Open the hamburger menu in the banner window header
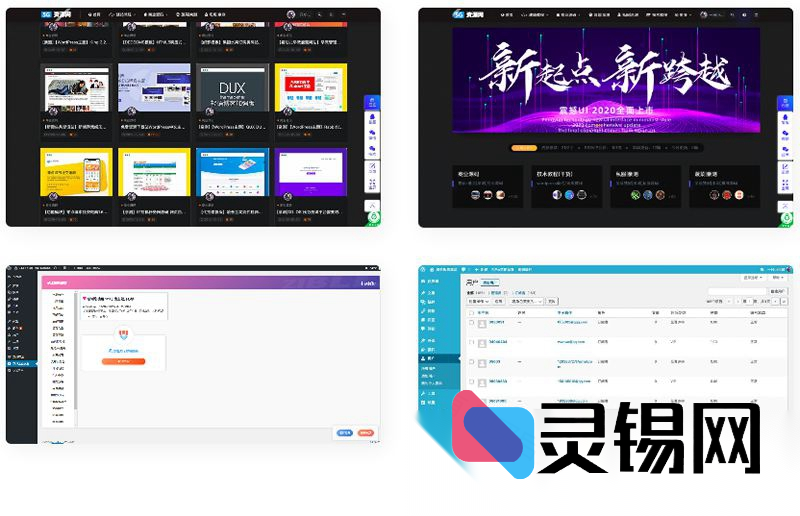Screen dimensions: 800x516 [x=756, y=15]
